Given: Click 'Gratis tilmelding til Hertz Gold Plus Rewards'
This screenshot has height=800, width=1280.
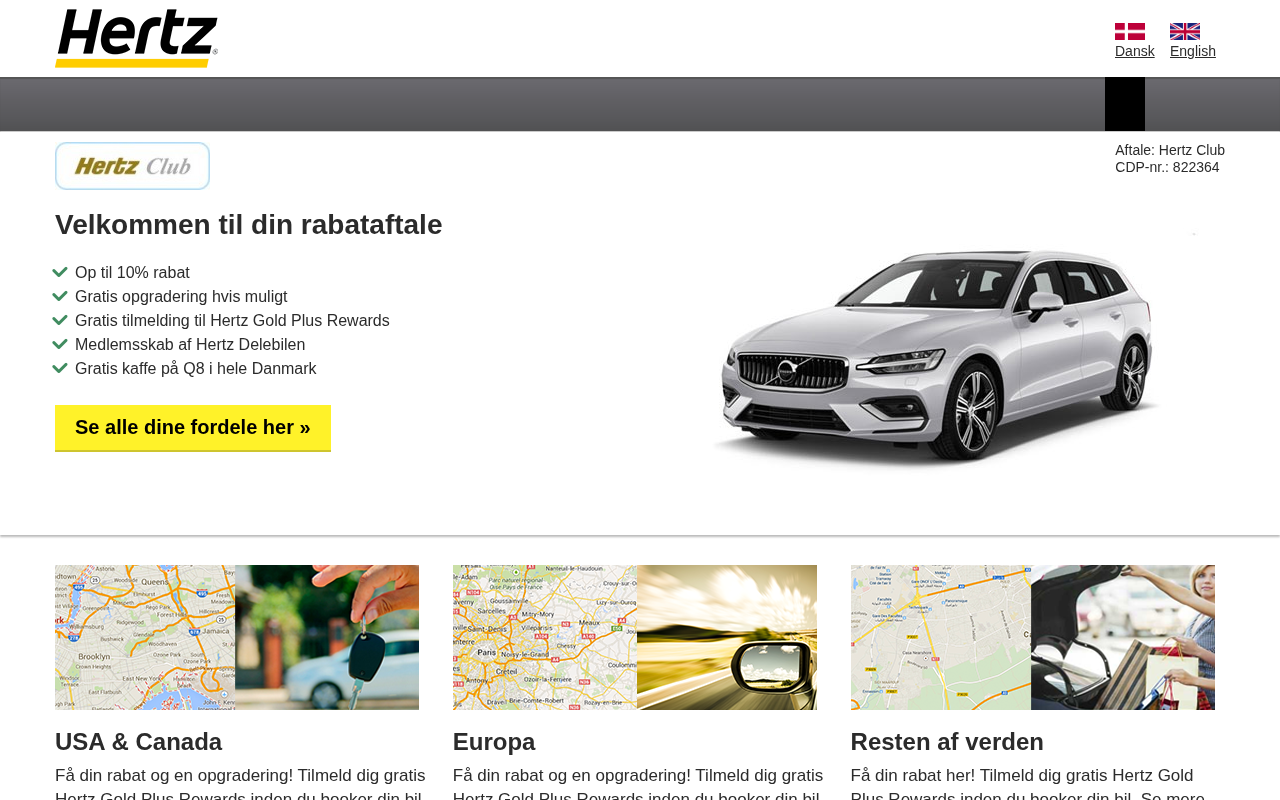Looking at the screenshot, I should pyautogui.click(x=232, y=321).
